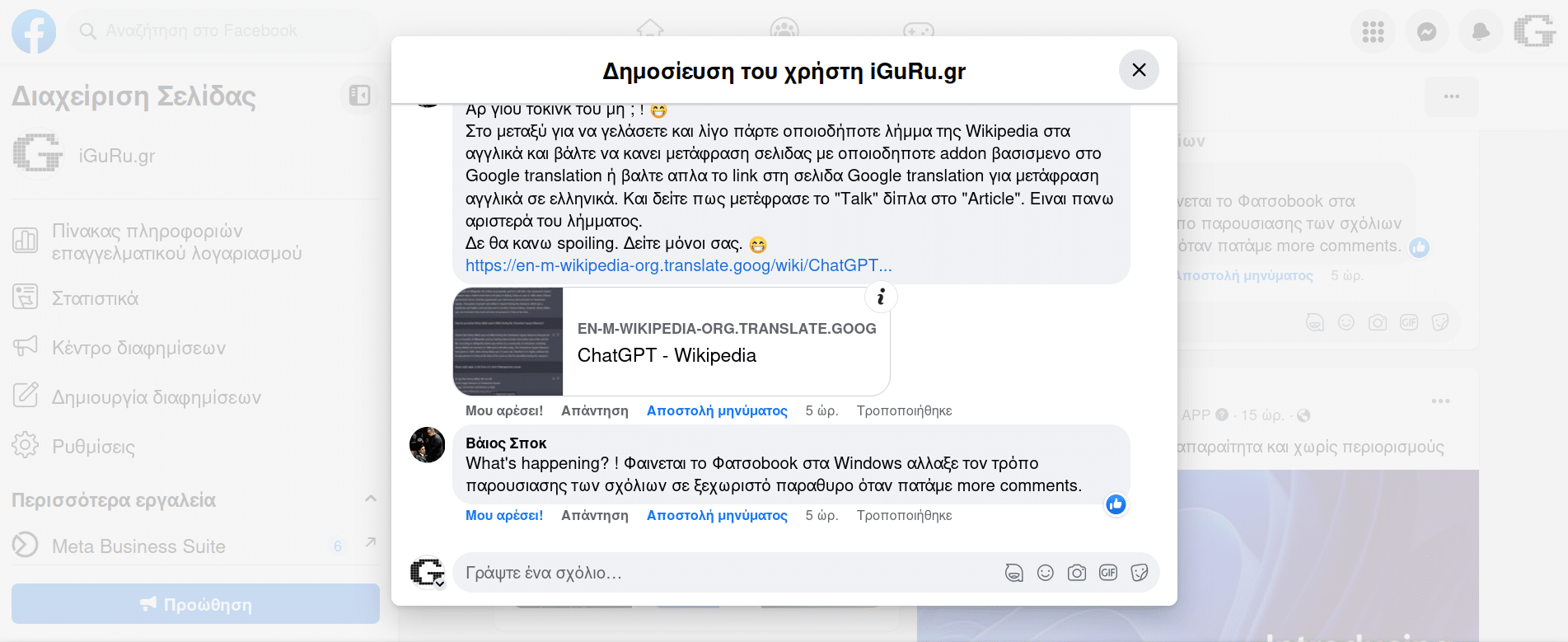Open the account menu via the iGuRu avatar
1568x642 pixels.
point(1534,31)
